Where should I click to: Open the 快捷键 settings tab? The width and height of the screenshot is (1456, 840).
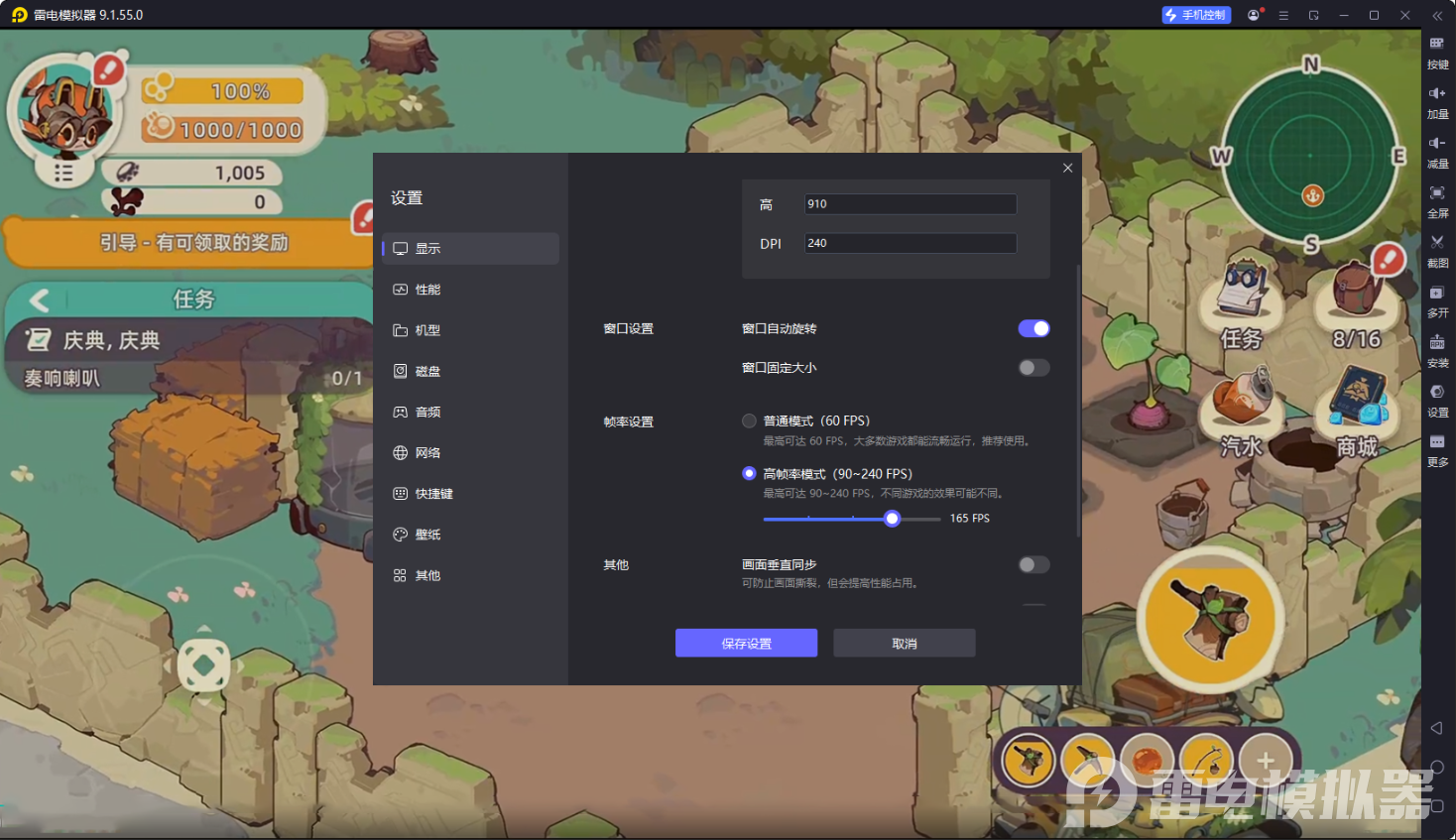(470, 494)
